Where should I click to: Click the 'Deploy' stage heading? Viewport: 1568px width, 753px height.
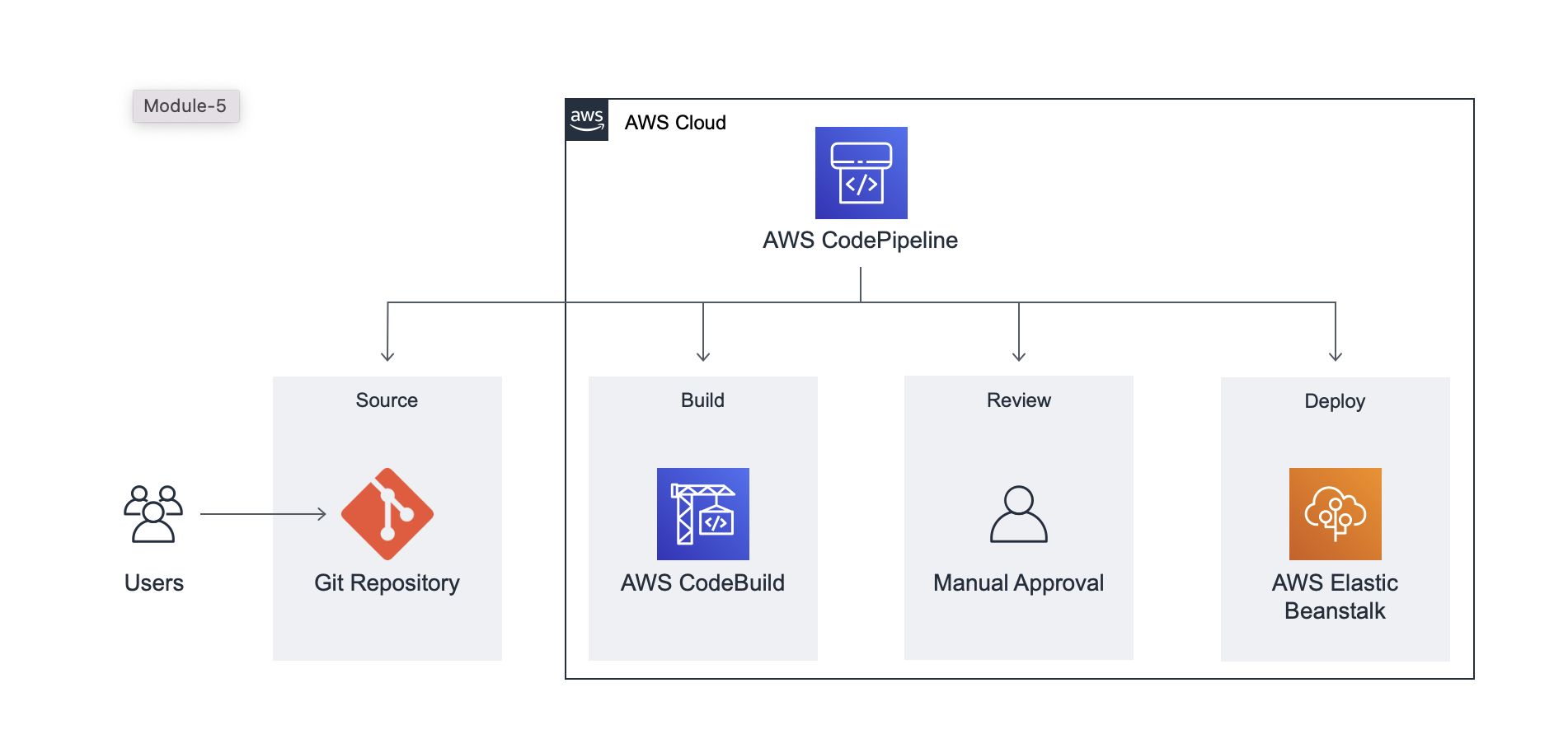pos(1335,401)
